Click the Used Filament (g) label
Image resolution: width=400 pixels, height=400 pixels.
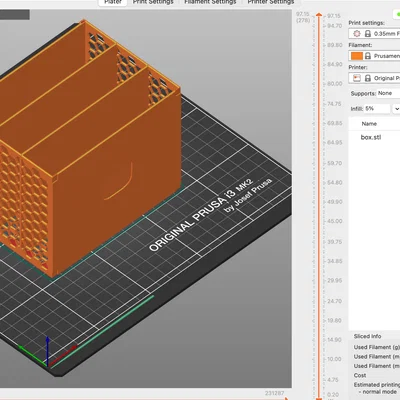(377, 347)
